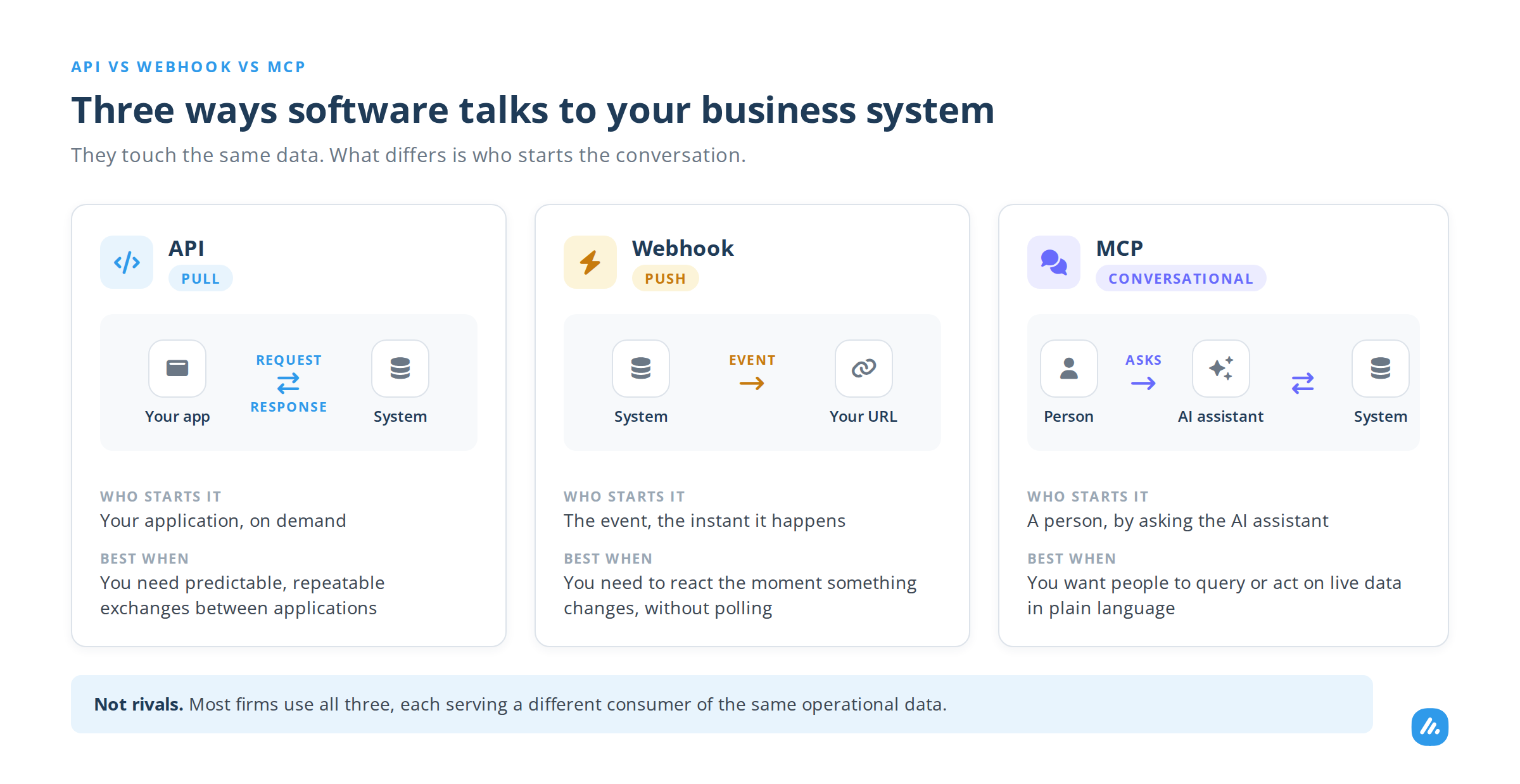Select the Your URL link icon
The height and width of the screenshot is (784, 1520).
pos(864,369)
